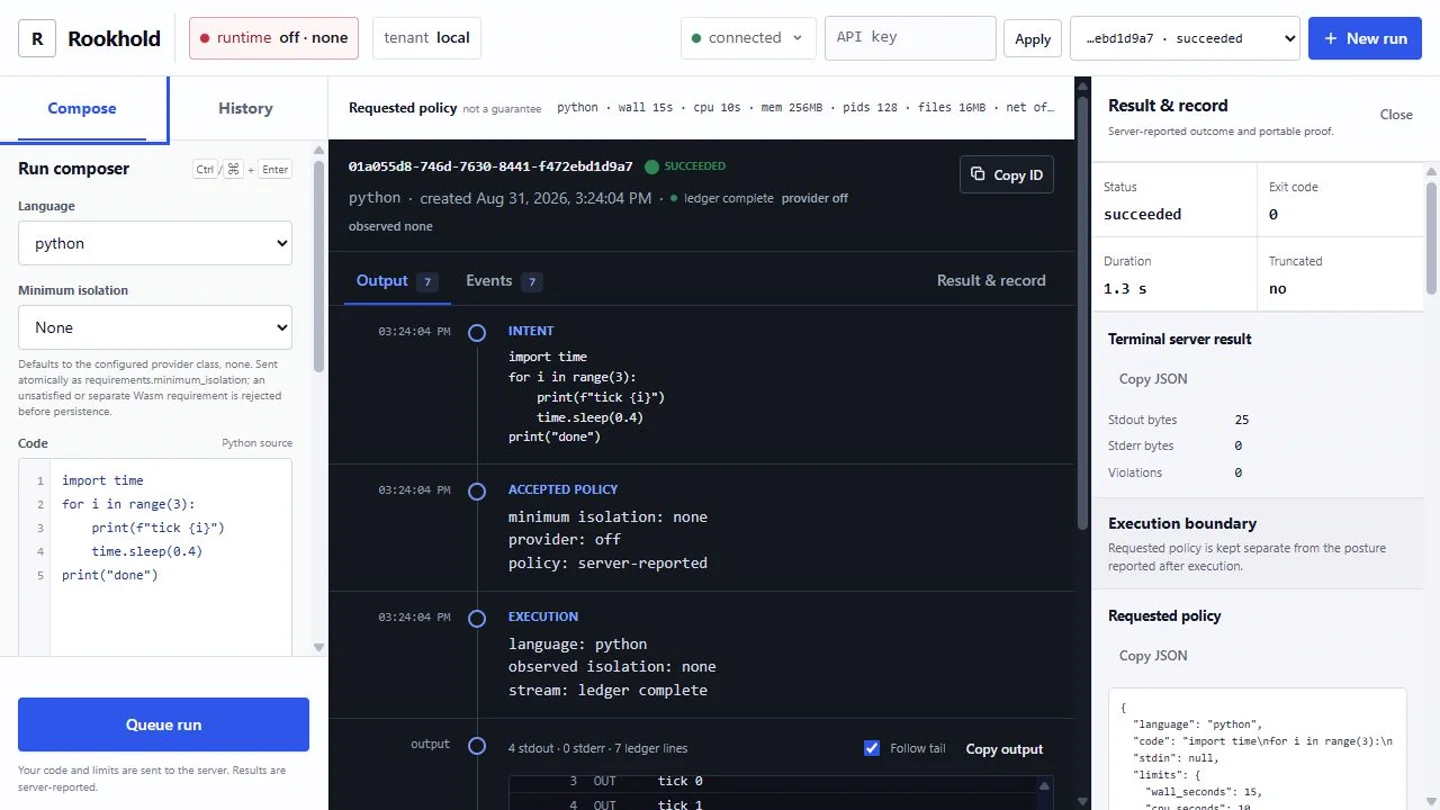The width and height of the screenshot is (1440, 810).
Task: Select the Events tab
Action: click(504, 281)
